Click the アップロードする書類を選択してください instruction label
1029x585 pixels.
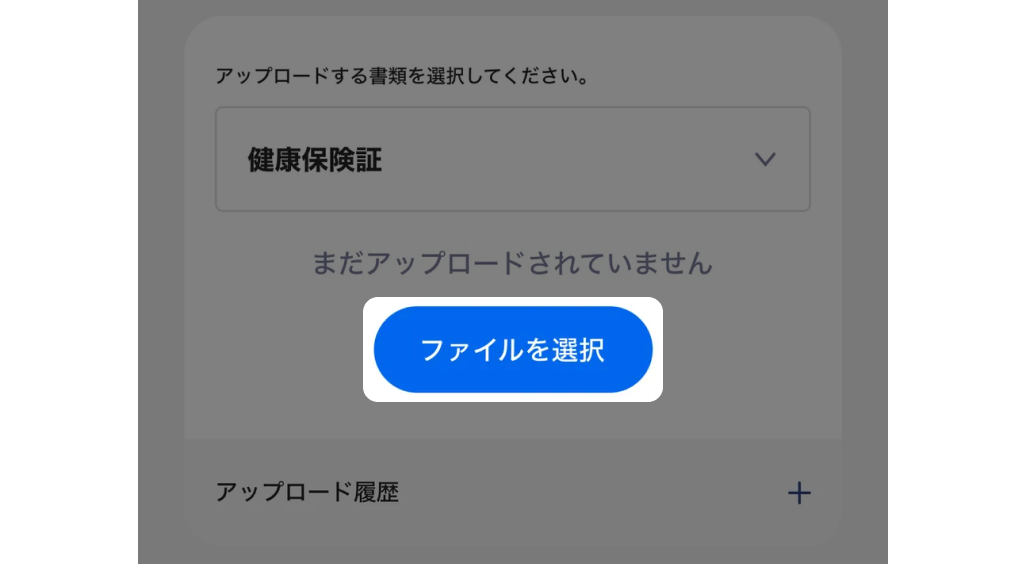click(402, 76)
